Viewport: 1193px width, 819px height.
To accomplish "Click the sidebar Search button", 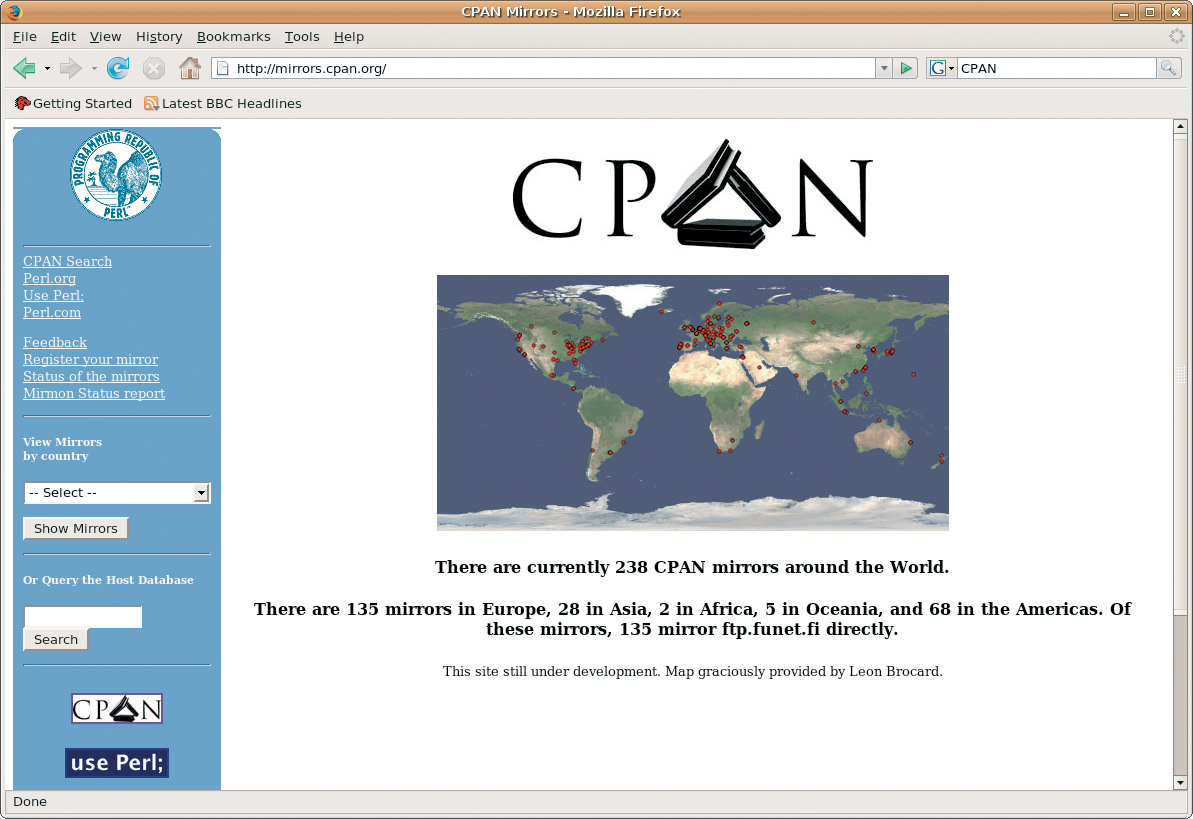I will tap(56, 639).
